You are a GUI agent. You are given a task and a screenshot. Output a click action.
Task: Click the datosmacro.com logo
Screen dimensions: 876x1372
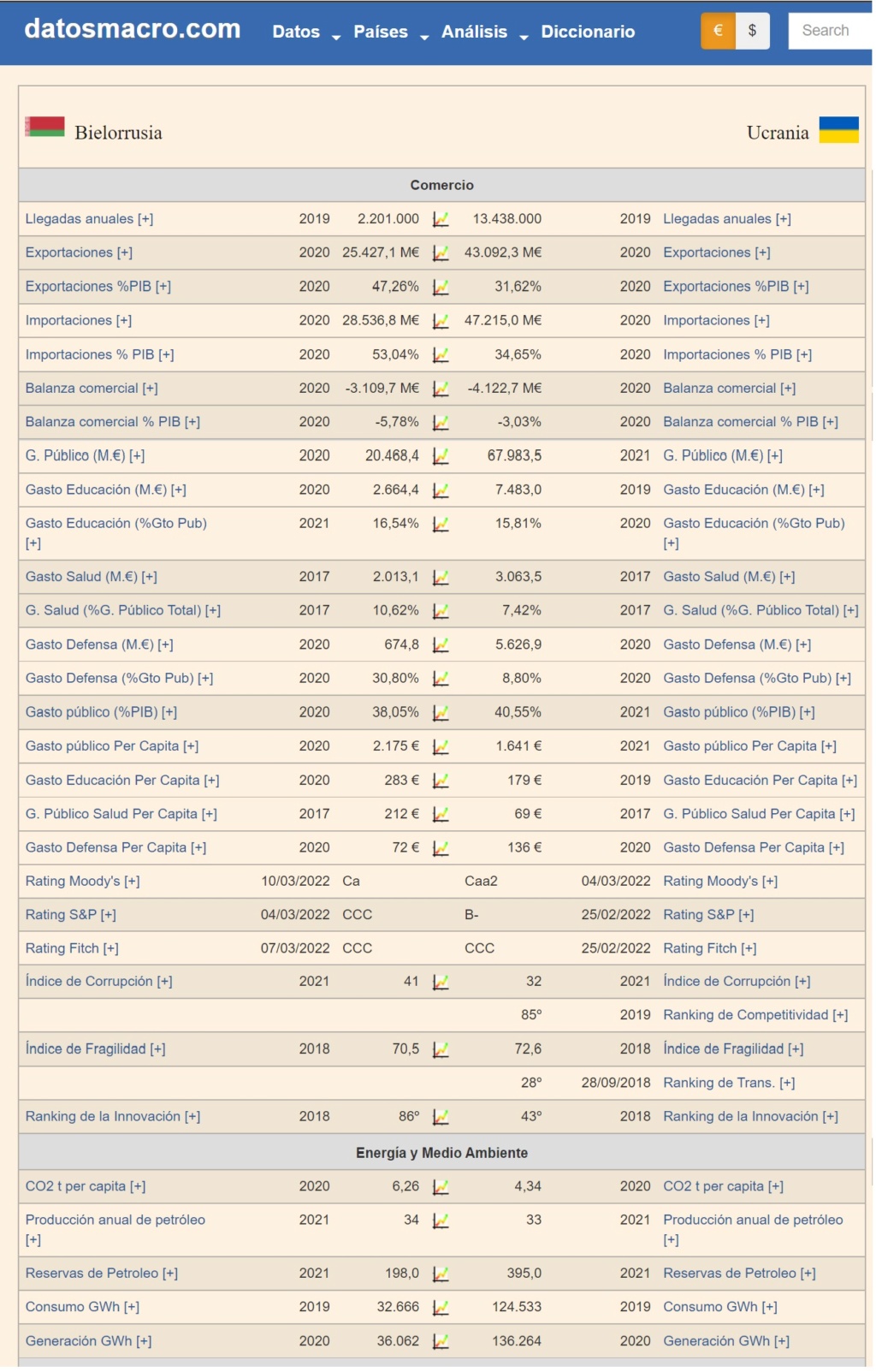pos(133,29)
